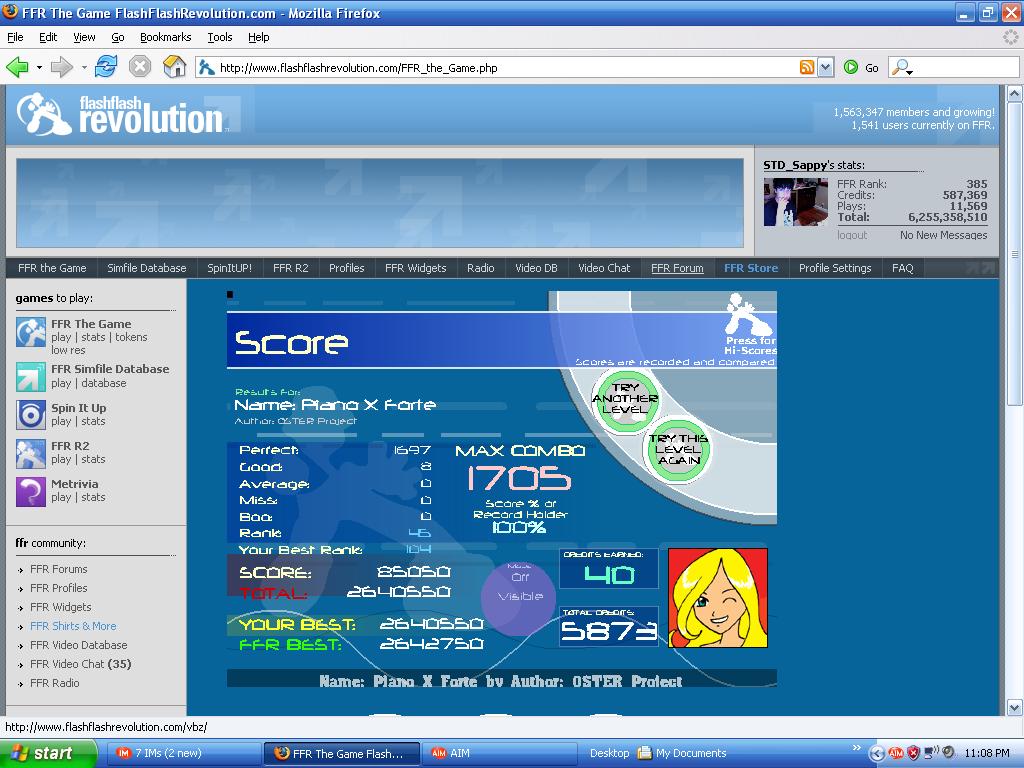Open the FFR Radio community link
Viewport: 1024px width, 768px height.
(x=55, y=682)
